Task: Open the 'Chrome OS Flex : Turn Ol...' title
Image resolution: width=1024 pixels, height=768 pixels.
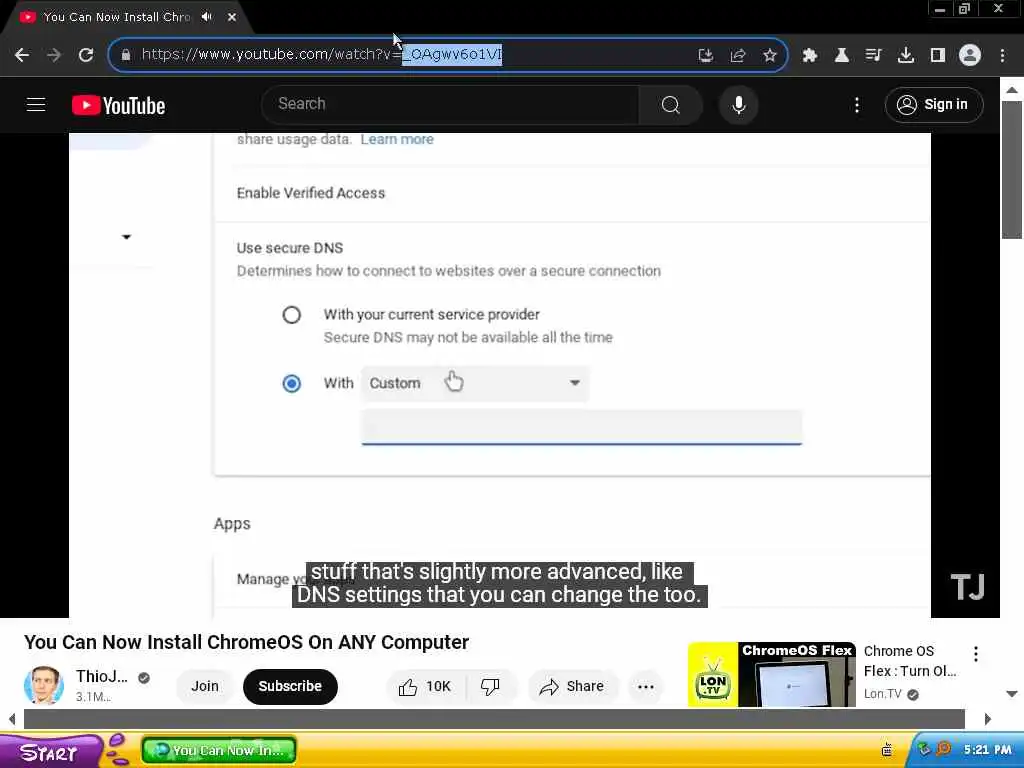Action: coord(910,661)
